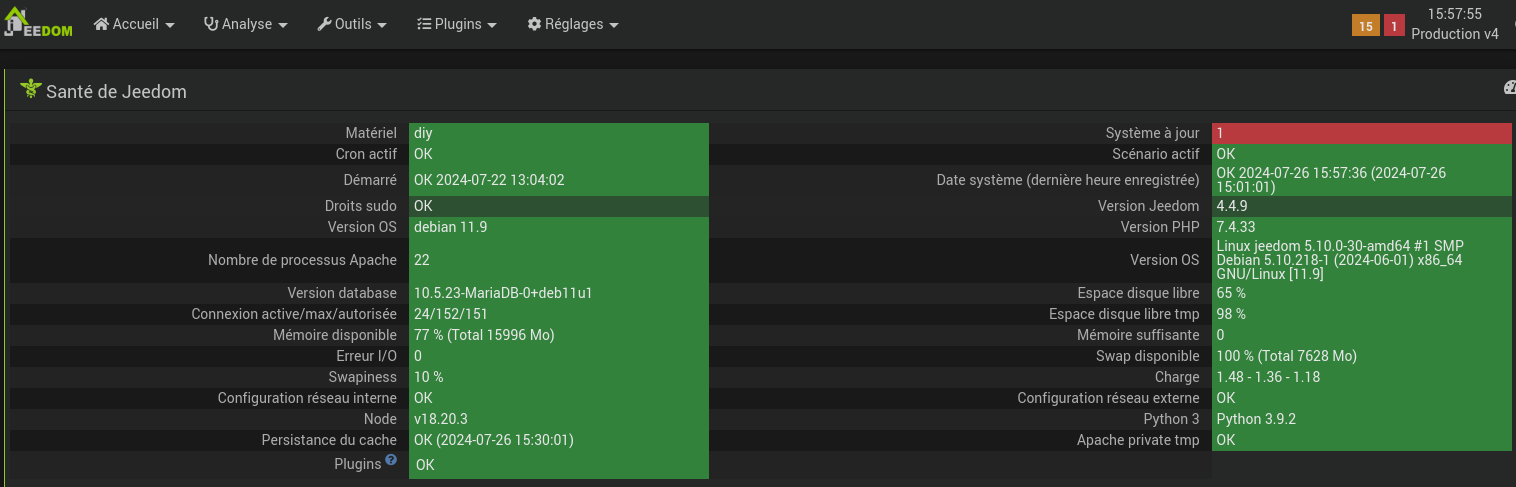This screenshot has height=487, width=1516.
Task: Click the stethoscope icon beside Analyse
Action: click(x=211, y=24)
